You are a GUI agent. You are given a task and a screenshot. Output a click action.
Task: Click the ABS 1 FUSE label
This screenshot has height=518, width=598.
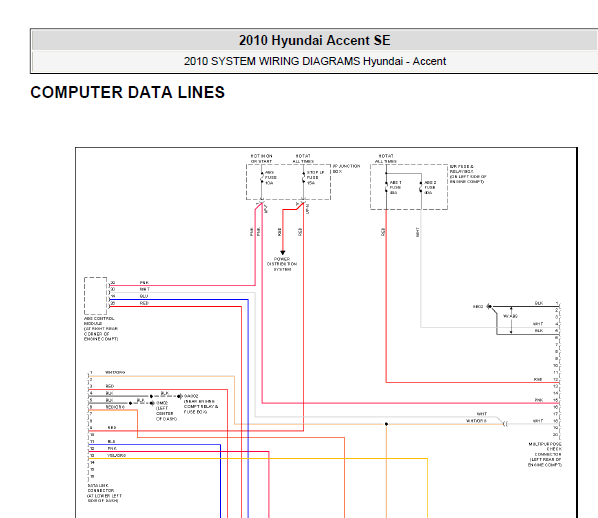click(395, 187)
